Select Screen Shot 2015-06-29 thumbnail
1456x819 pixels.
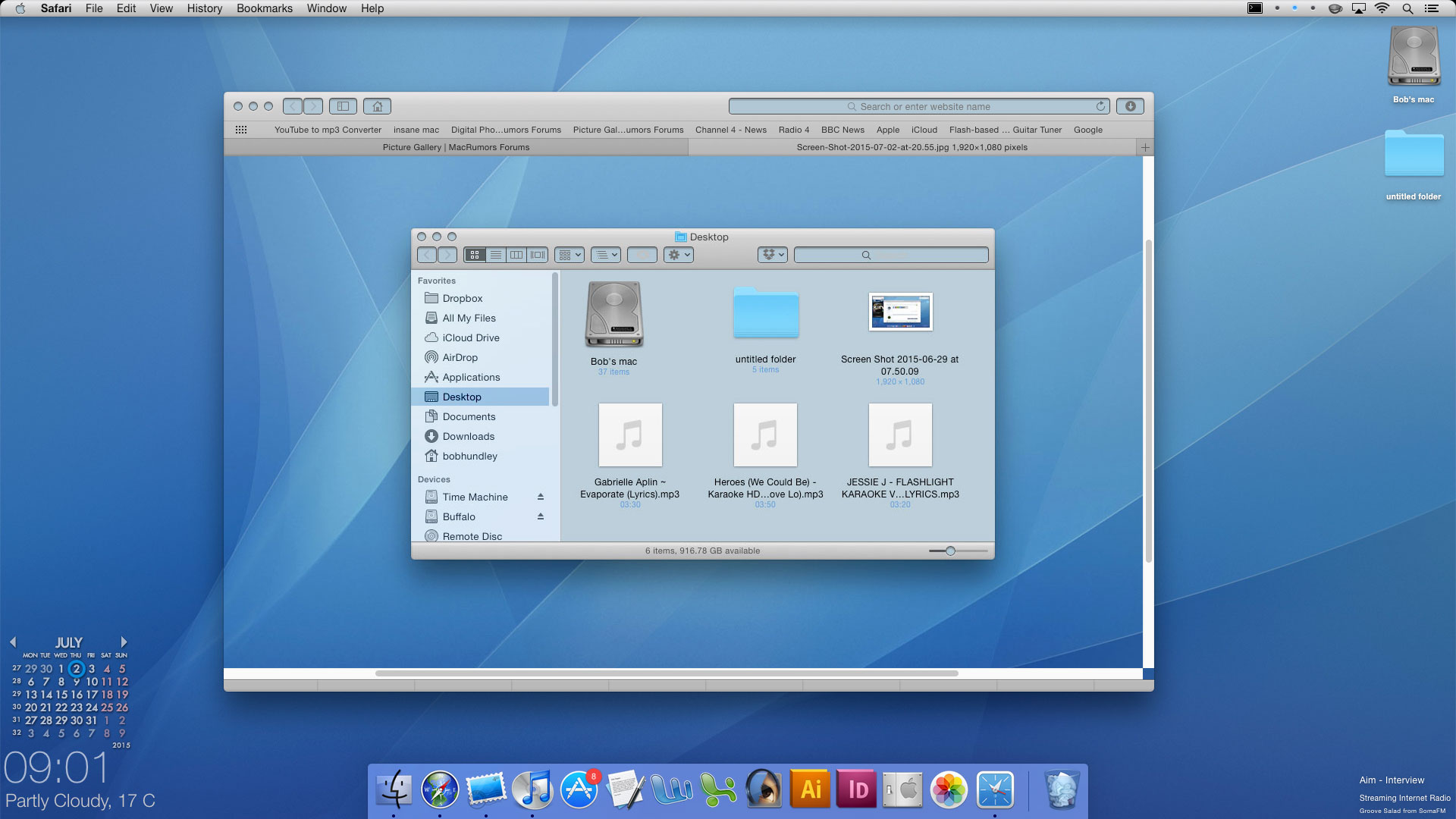point(900,312)
